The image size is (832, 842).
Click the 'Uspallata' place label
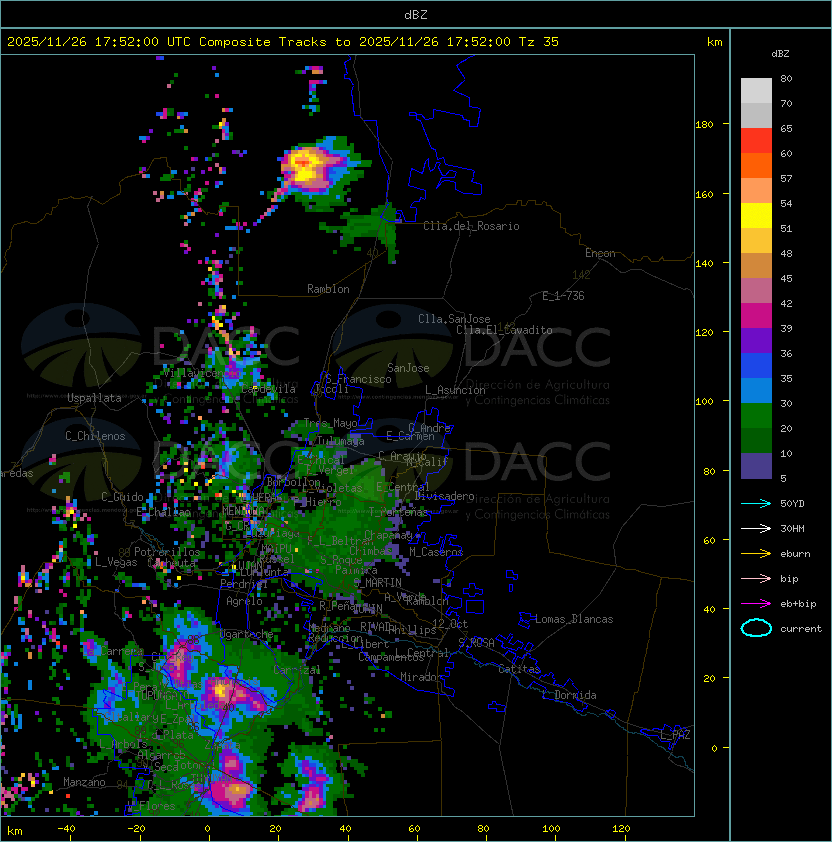94,398
